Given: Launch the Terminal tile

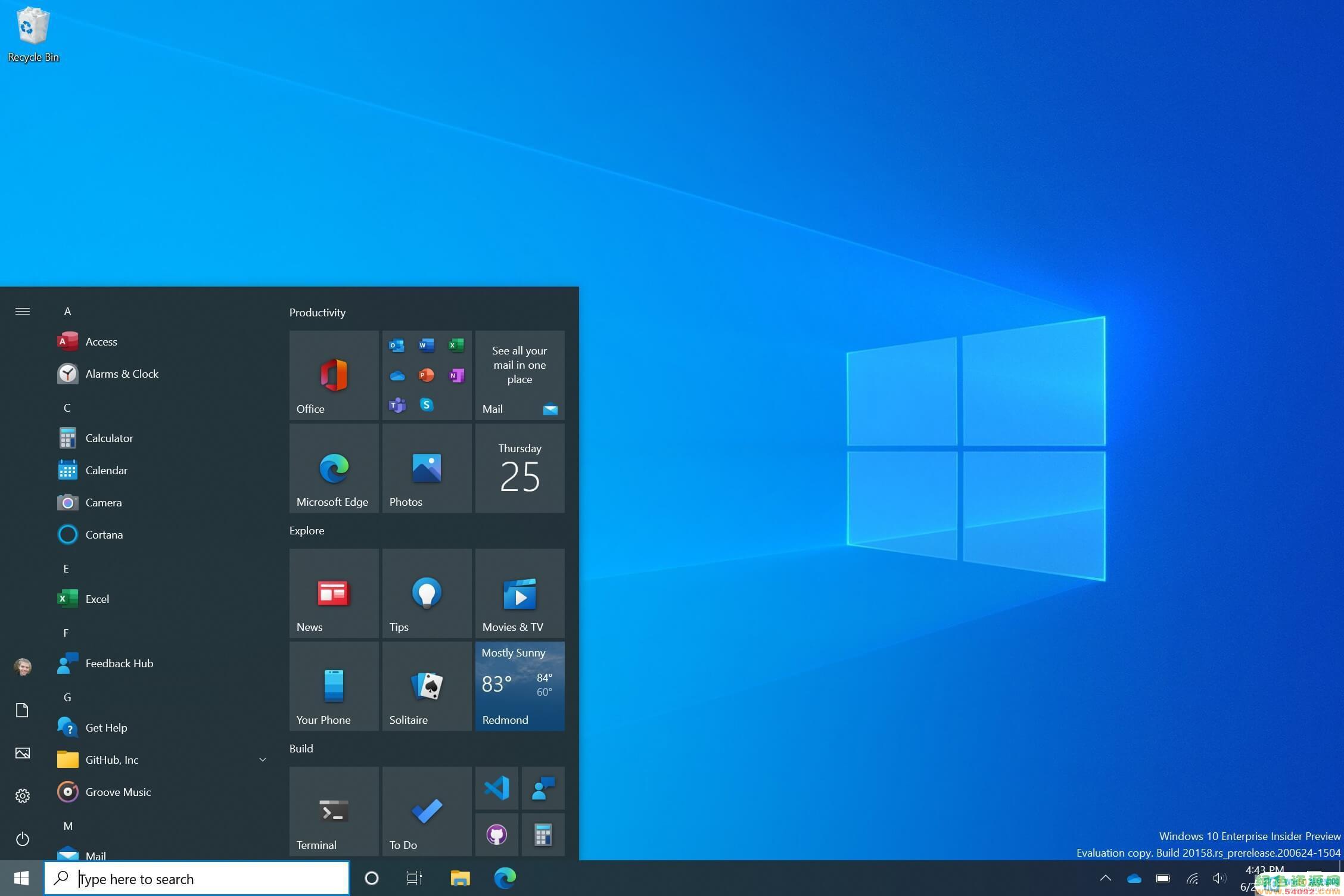Looking at the screenshot, I should 334,811.
